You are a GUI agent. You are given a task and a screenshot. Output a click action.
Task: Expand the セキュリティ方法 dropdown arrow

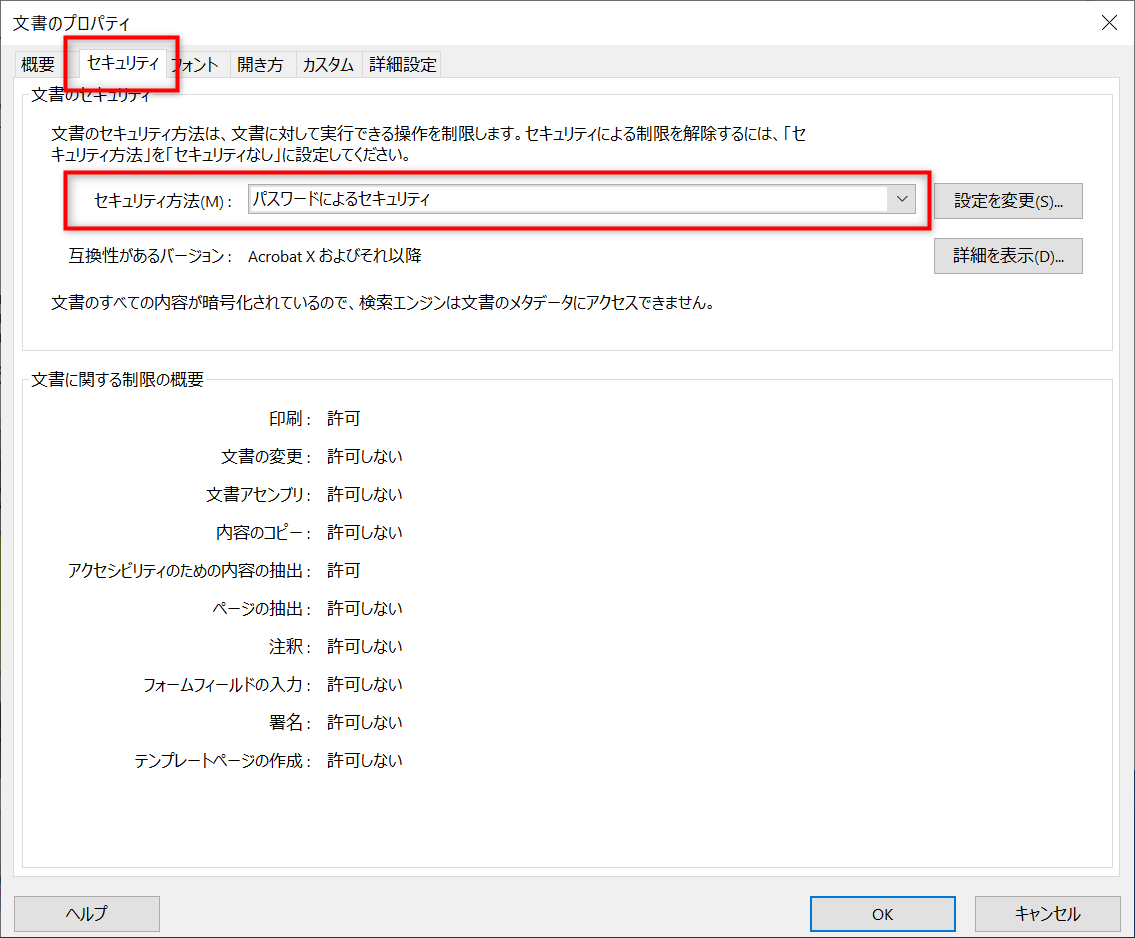pos(901,199)
